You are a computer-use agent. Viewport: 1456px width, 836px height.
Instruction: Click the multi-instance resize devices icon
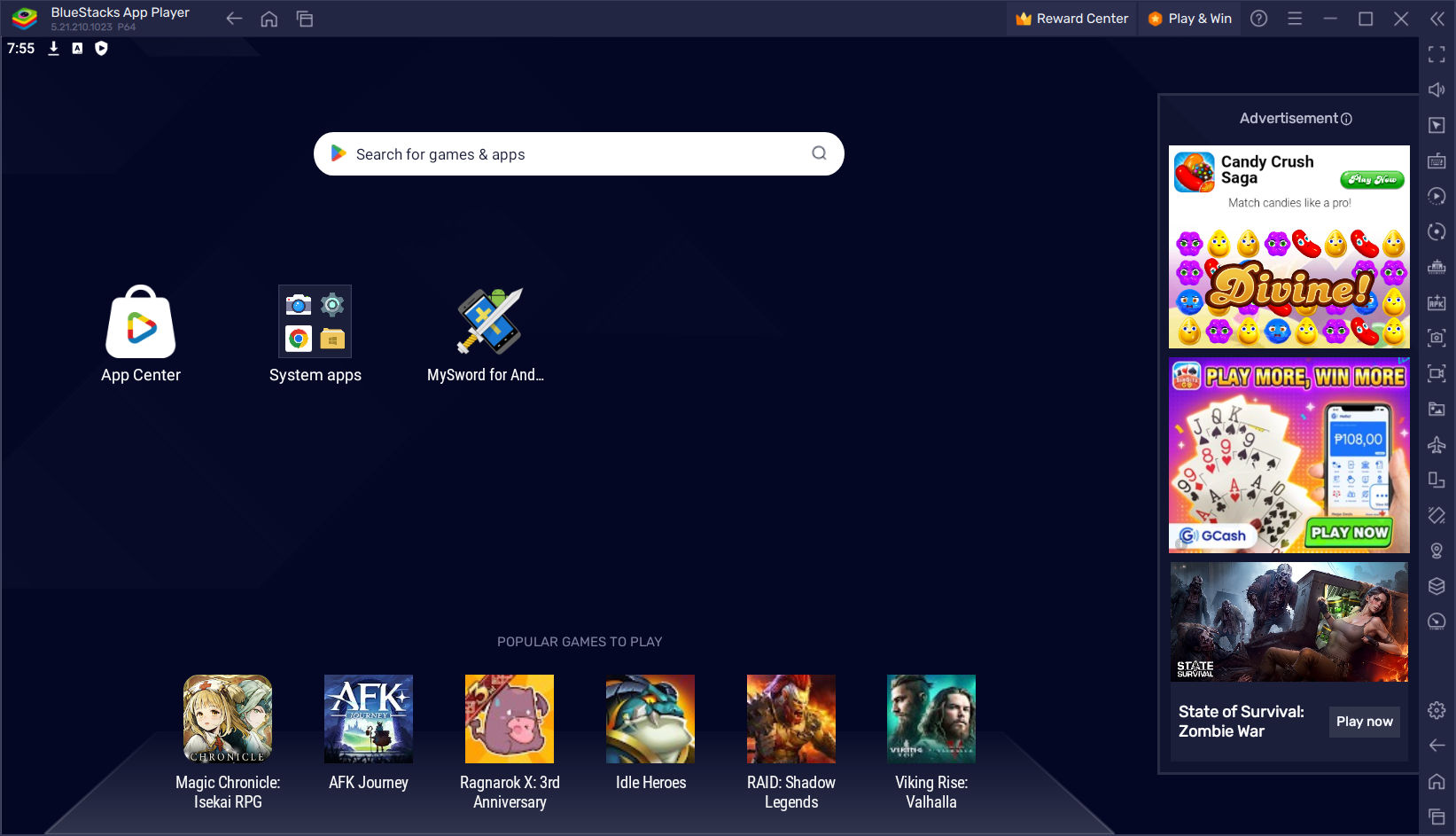[1437, 480]
